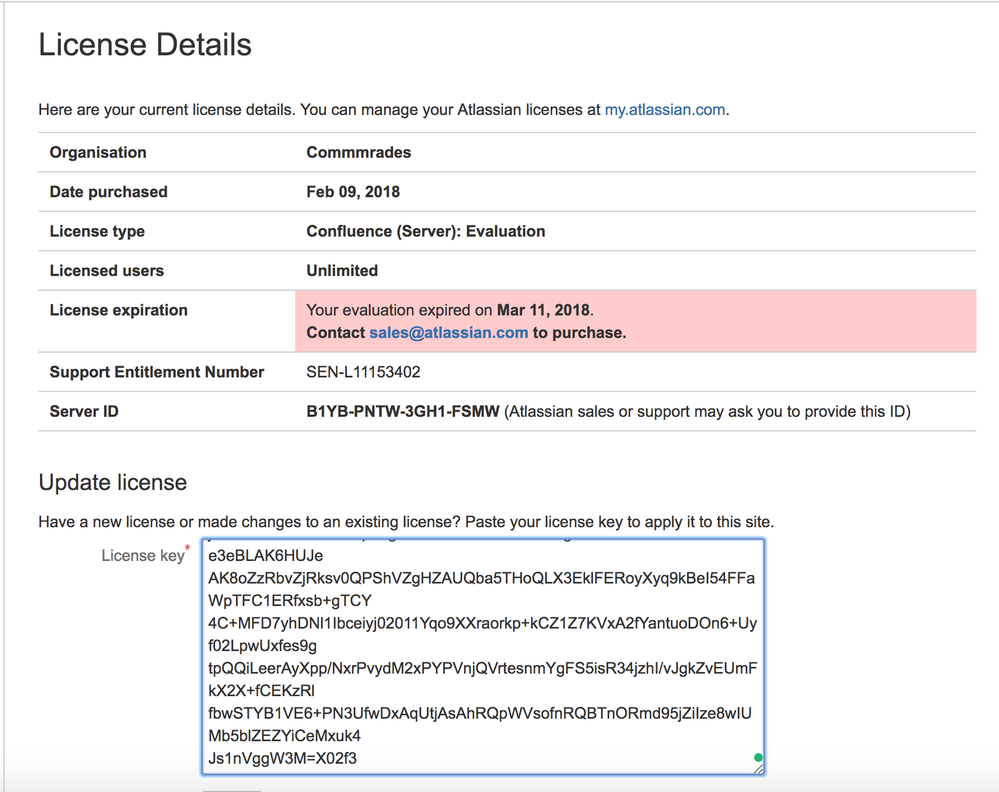Screen dimensions: 999x792
Task: Click the Mar 11, 2018 expiration date
Action: 543,310
